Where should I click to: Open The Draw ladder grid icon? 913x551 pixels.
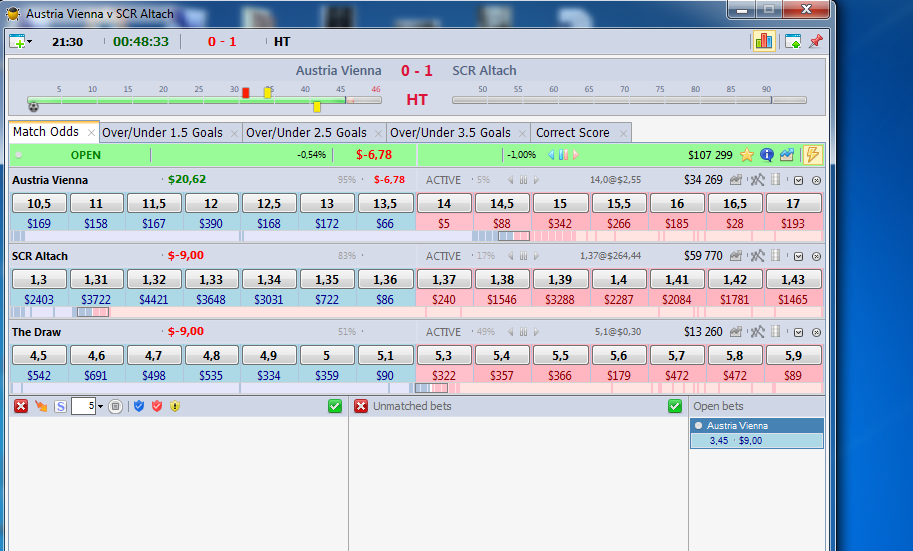775,331
